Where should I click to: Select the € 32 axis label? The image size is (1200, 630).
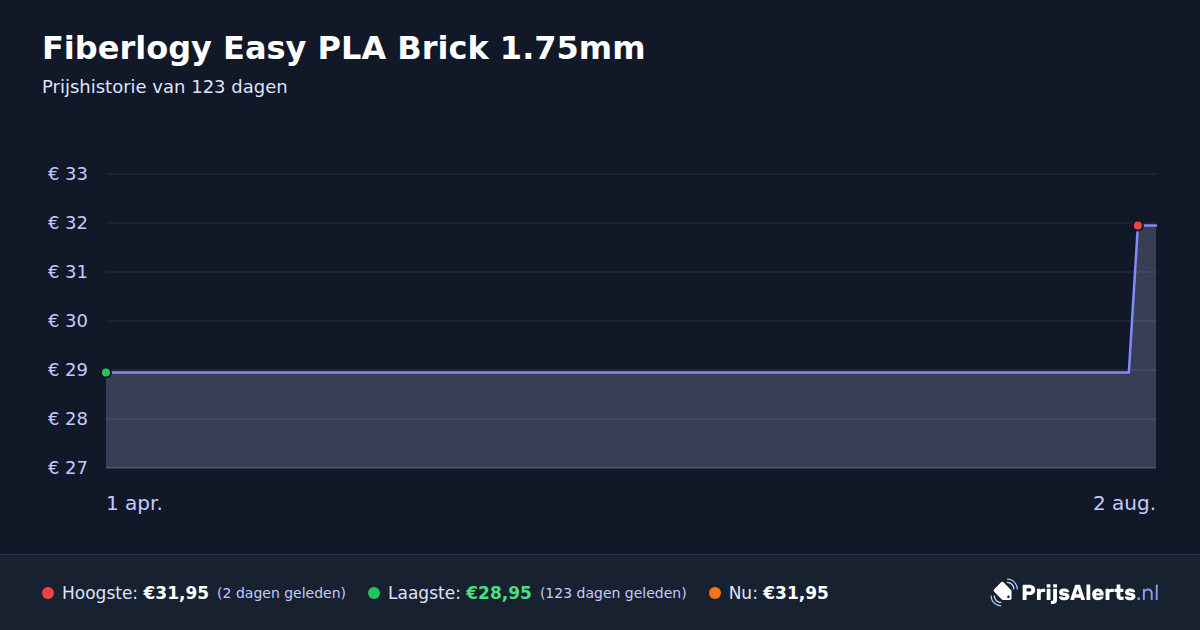[68, 223]
